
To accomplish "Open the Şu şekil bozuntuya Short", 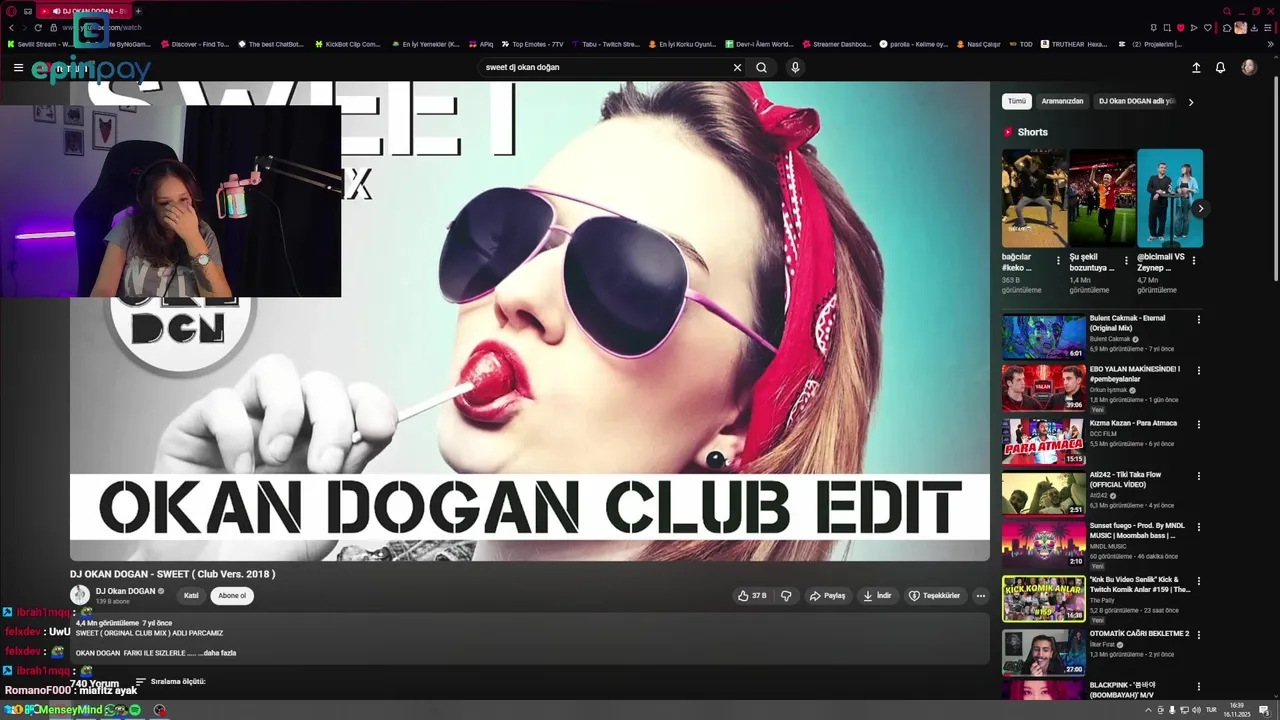I will (1102, 198).
